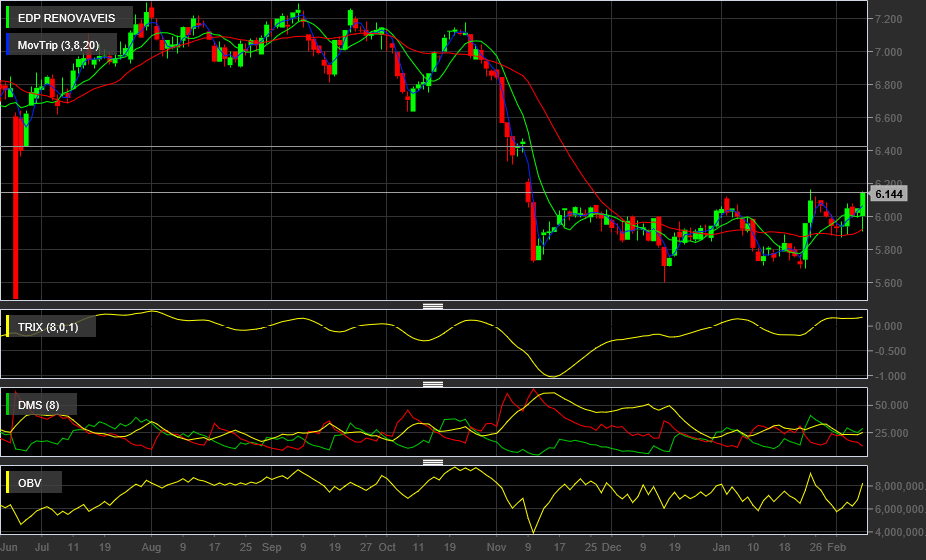Image resolution: width=926 pixels, height=560 pixels.
Task: Click the Nov label on the time axis
Action: pyautogui.click(x=496, y=547)
